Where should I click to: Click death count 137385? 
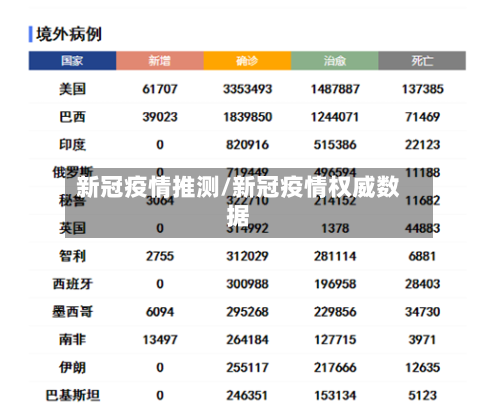coord(422,89)
